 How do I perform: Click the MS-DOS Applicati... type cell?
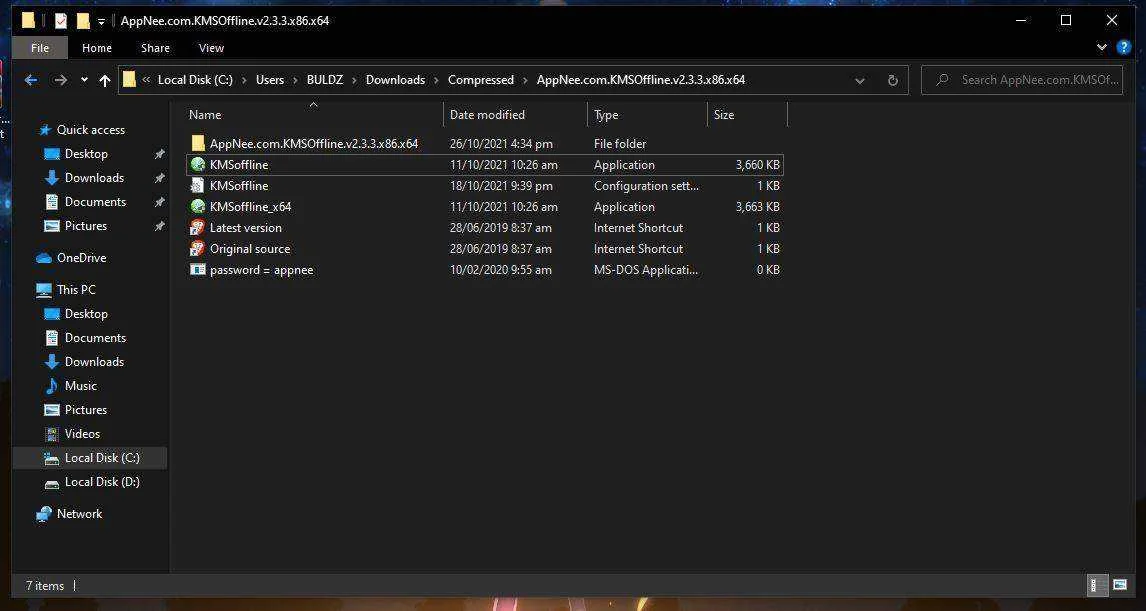[646, 270]
